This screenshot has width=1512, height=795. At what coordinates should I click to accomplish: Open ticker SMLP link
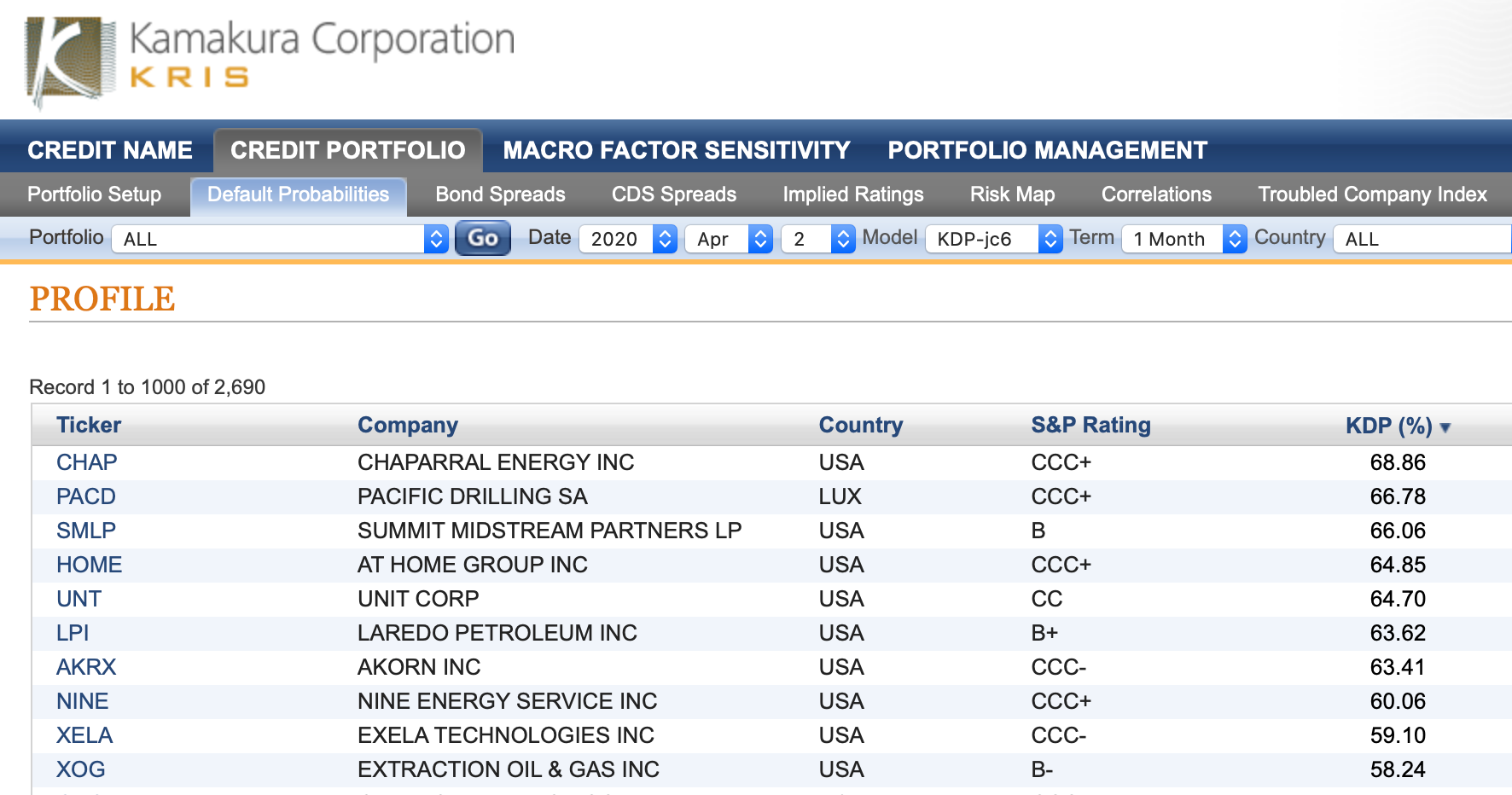click(86, 531)
